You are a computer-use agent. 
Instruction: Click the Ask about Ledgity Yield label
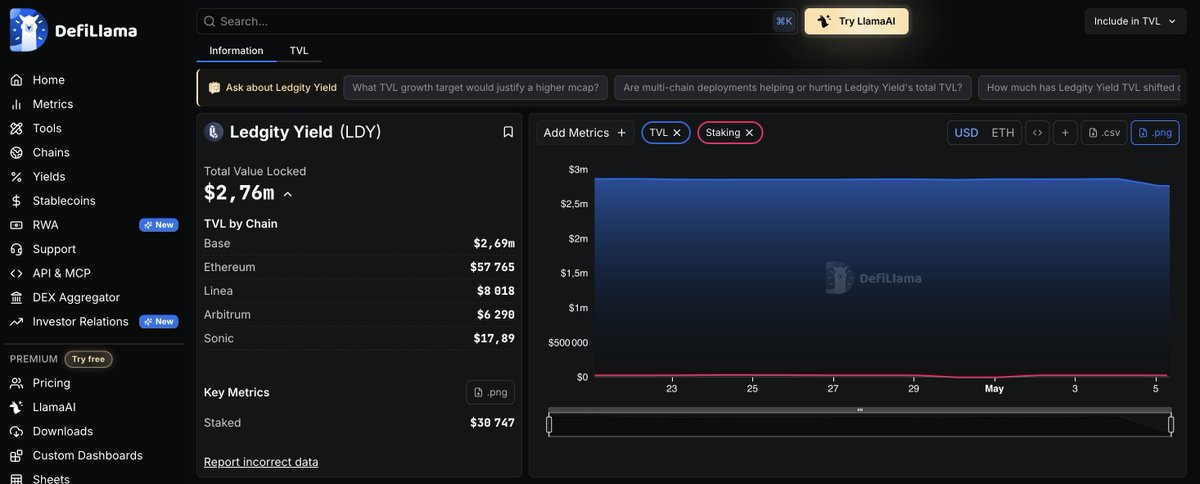[x=272, y=87]
